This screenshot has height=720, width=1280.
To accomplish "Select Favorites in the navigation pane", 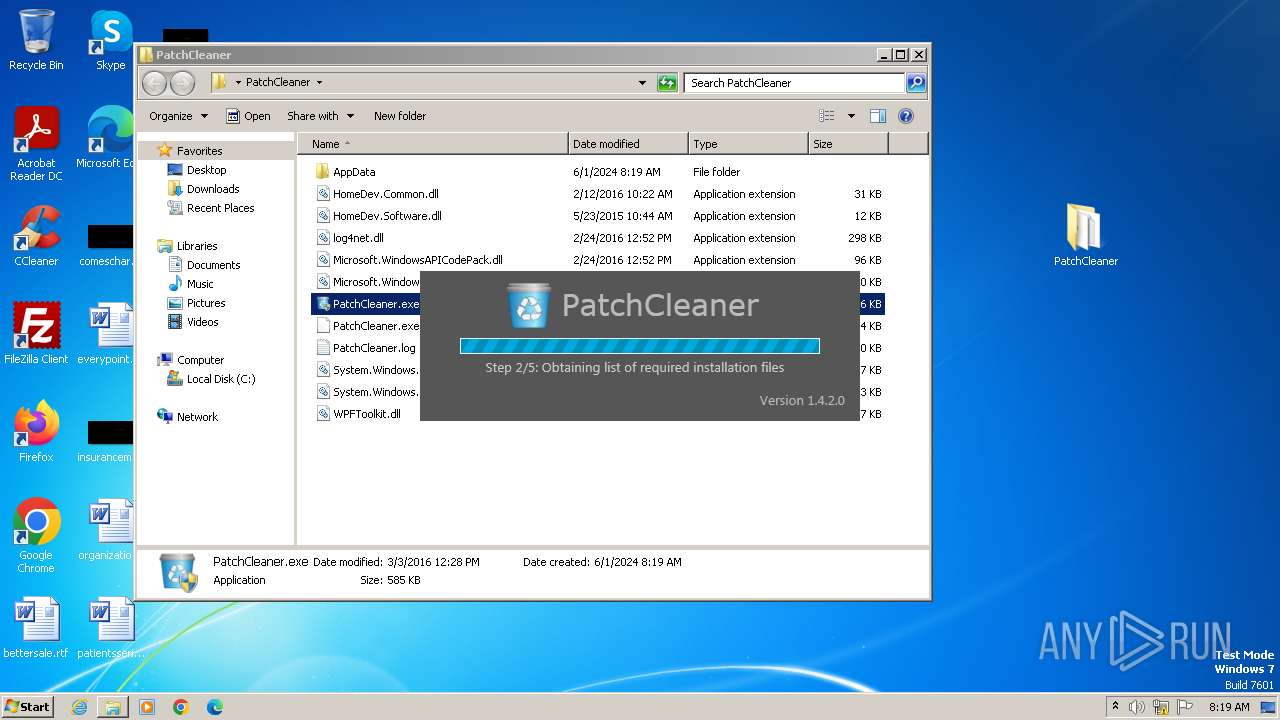I will pyautogui.click(x=199, y=151).
